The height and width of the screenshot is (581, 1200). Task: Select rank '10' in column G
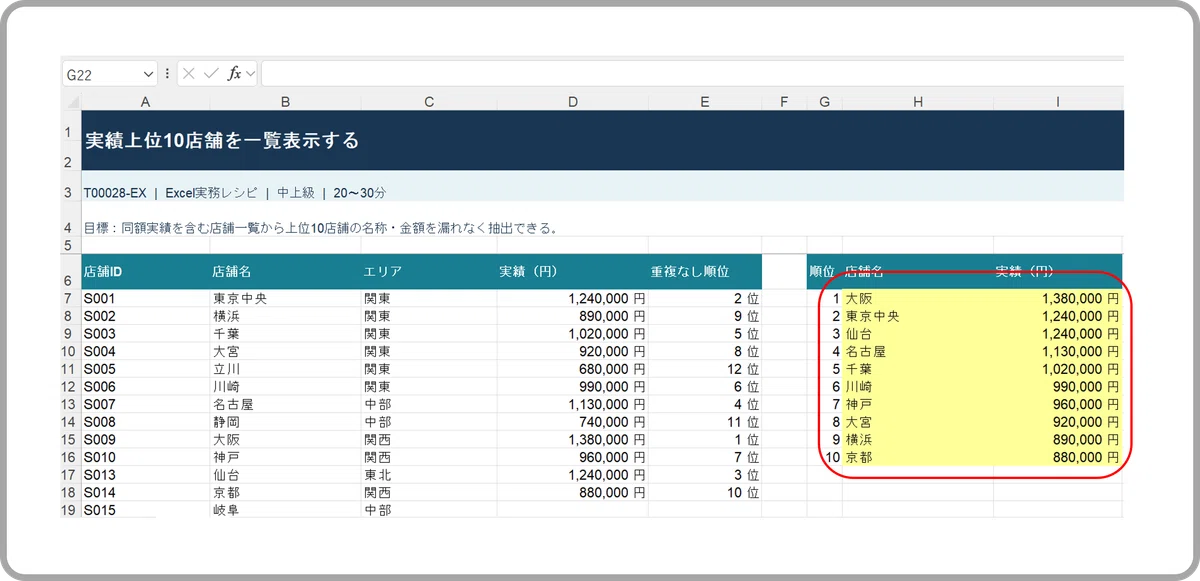pyautogui.click(x=824, y=457)
